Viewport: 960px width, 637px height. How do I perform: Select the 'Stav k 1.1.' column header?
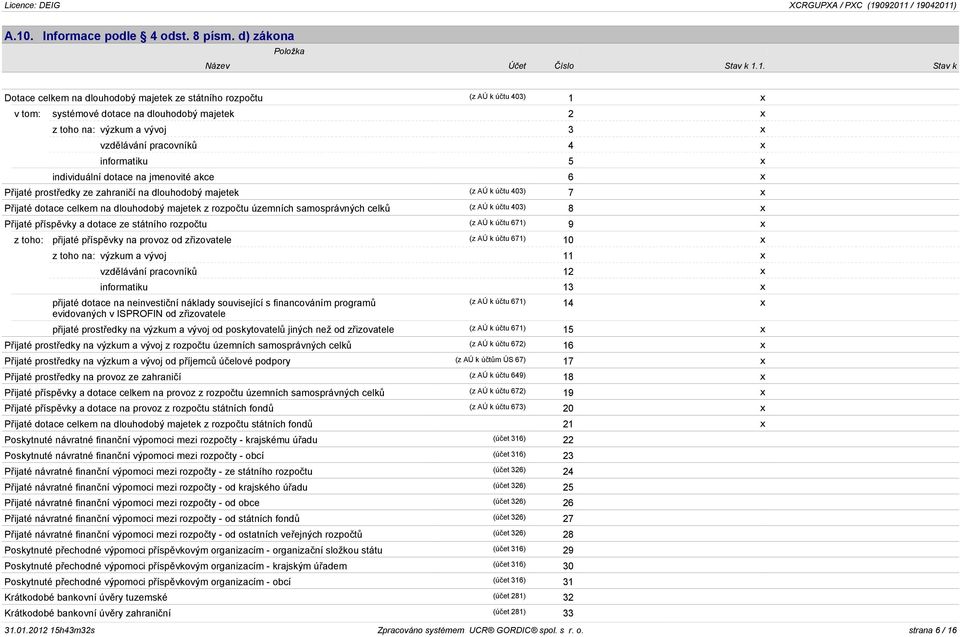744,66
